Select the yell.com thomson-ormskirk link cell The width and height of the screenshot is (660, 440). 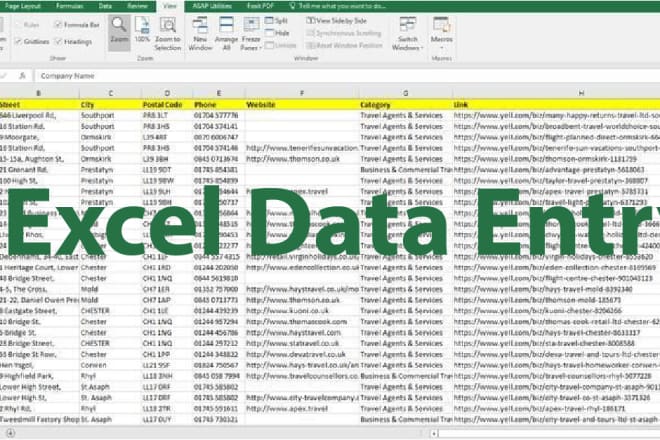click(x=556, y=159)
